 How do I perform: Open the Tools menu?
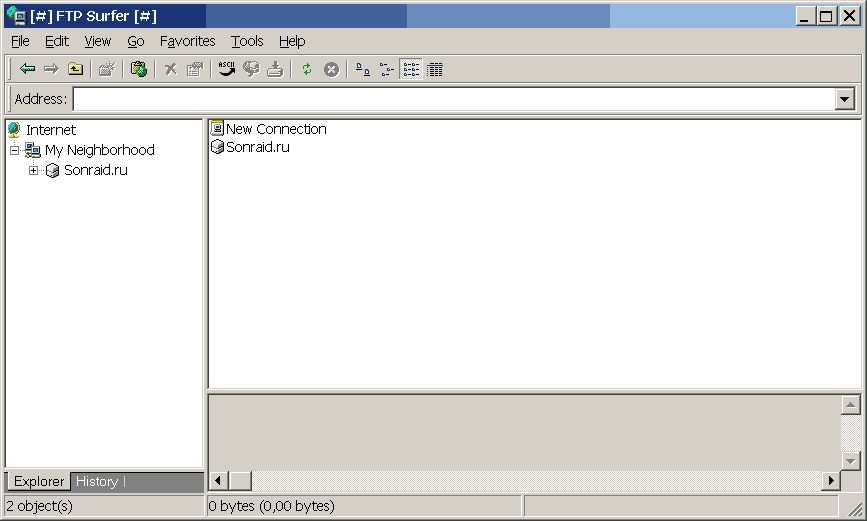[x=247, y=41]
